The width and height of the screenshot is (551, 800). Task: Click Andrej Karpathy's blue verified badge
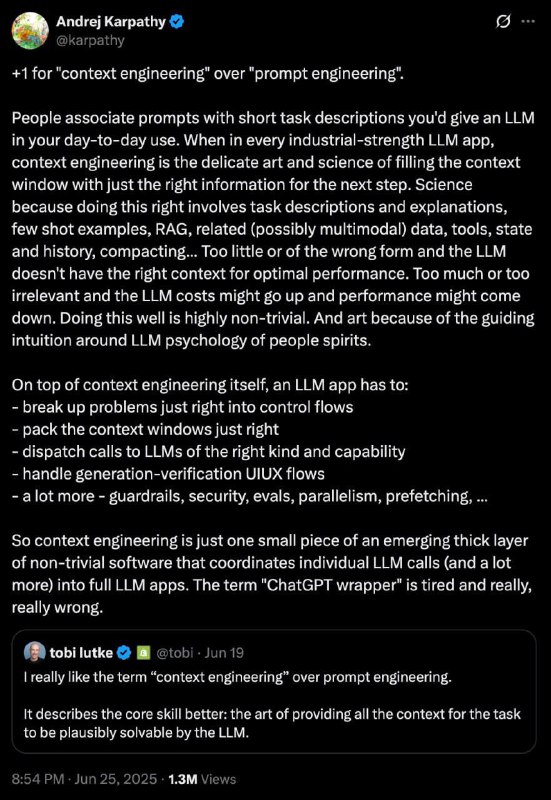(177, 22)
